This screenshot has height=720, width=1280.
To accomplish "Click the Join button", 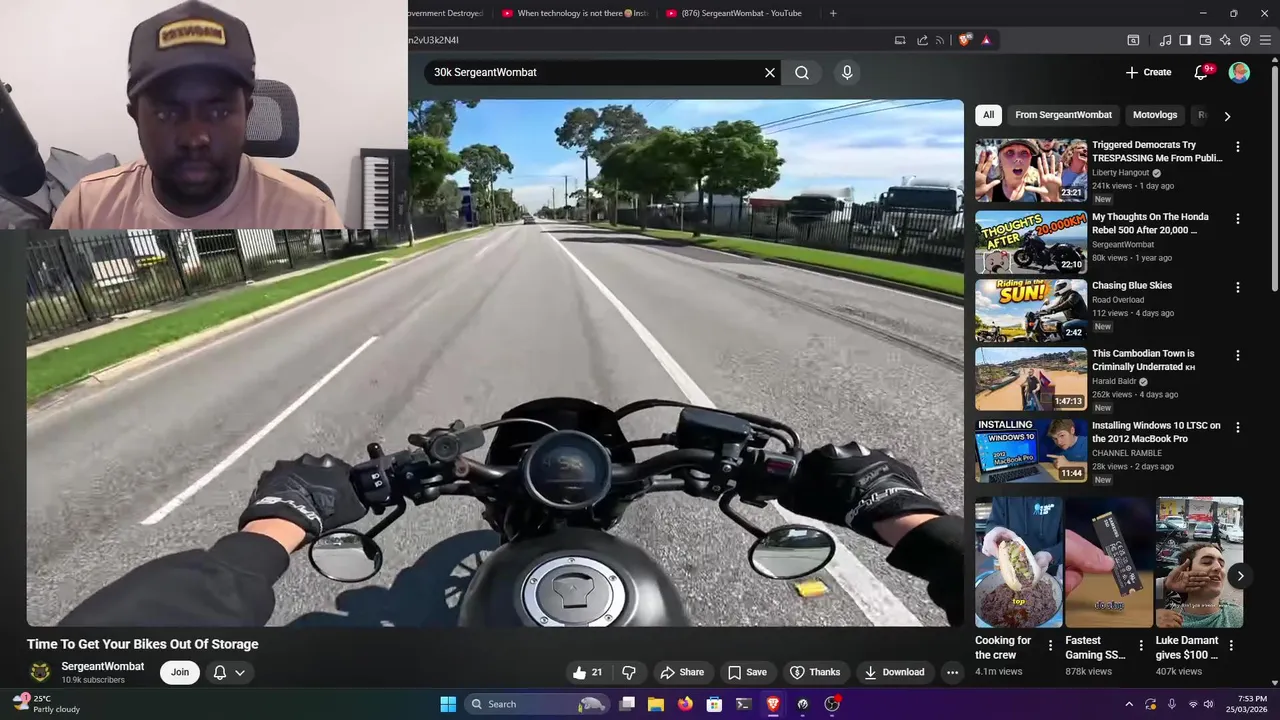I will point(180,672).
